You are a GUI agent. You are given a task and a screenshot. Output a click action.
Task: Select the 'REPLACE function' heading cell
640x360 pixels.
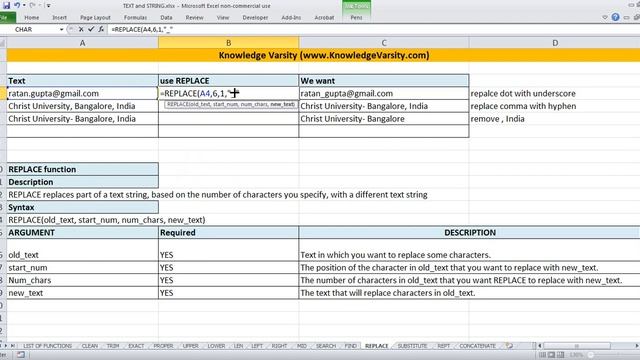[x=82, y=169]
